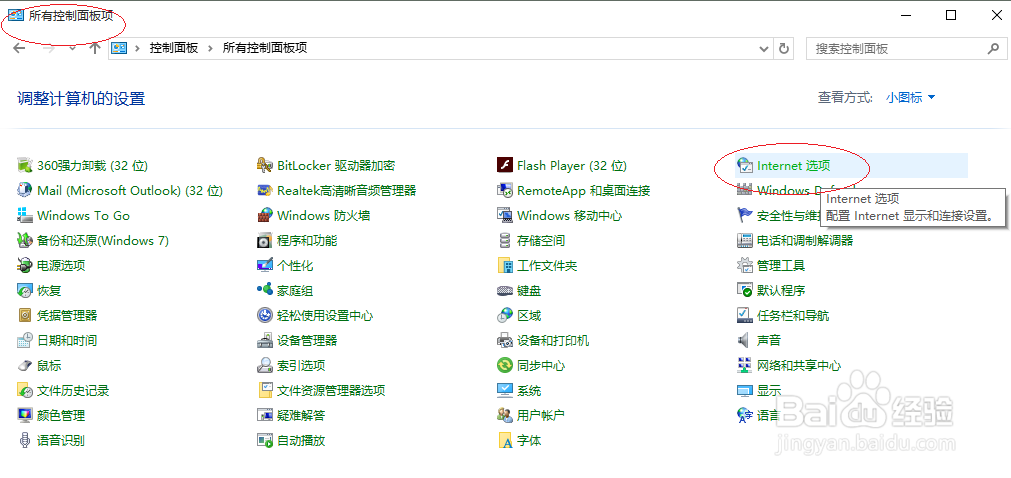Go up one level with the up arrow

[95, 48]
